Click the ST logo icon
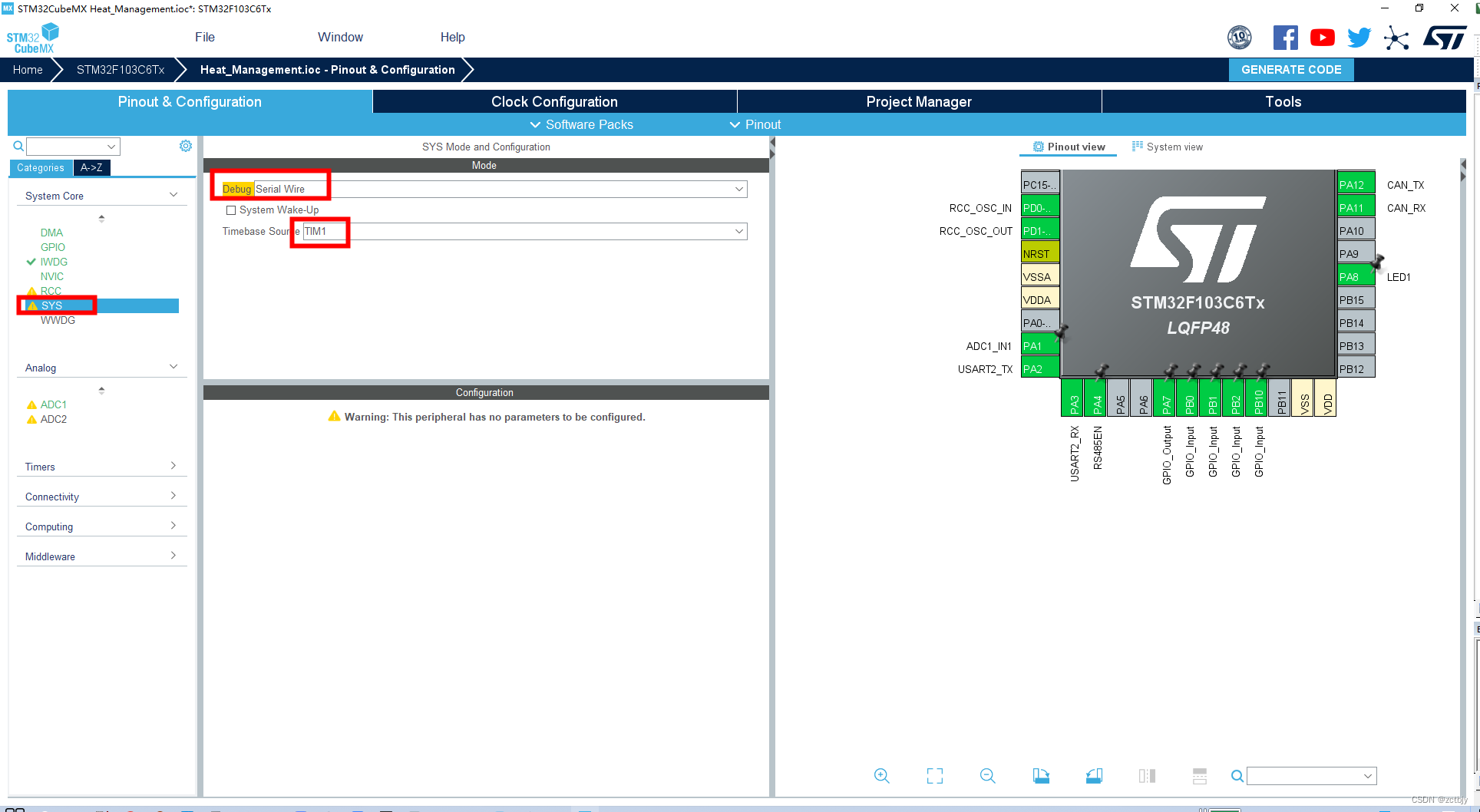This screenshot has width=1480, height=812. pos(1445,38)
